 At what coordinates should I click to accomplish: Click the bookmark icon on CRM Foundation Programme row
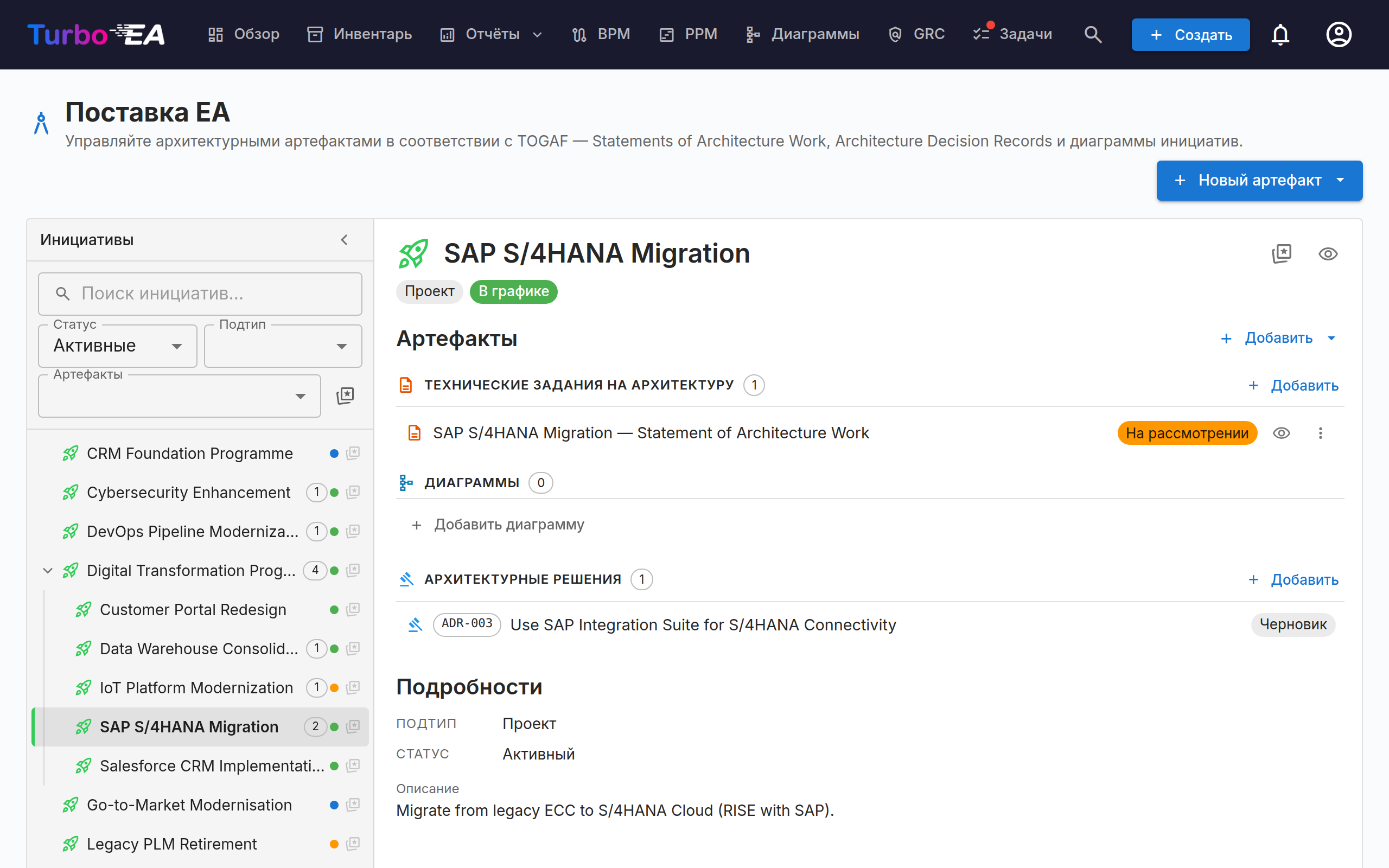click(x=353, y=453)
